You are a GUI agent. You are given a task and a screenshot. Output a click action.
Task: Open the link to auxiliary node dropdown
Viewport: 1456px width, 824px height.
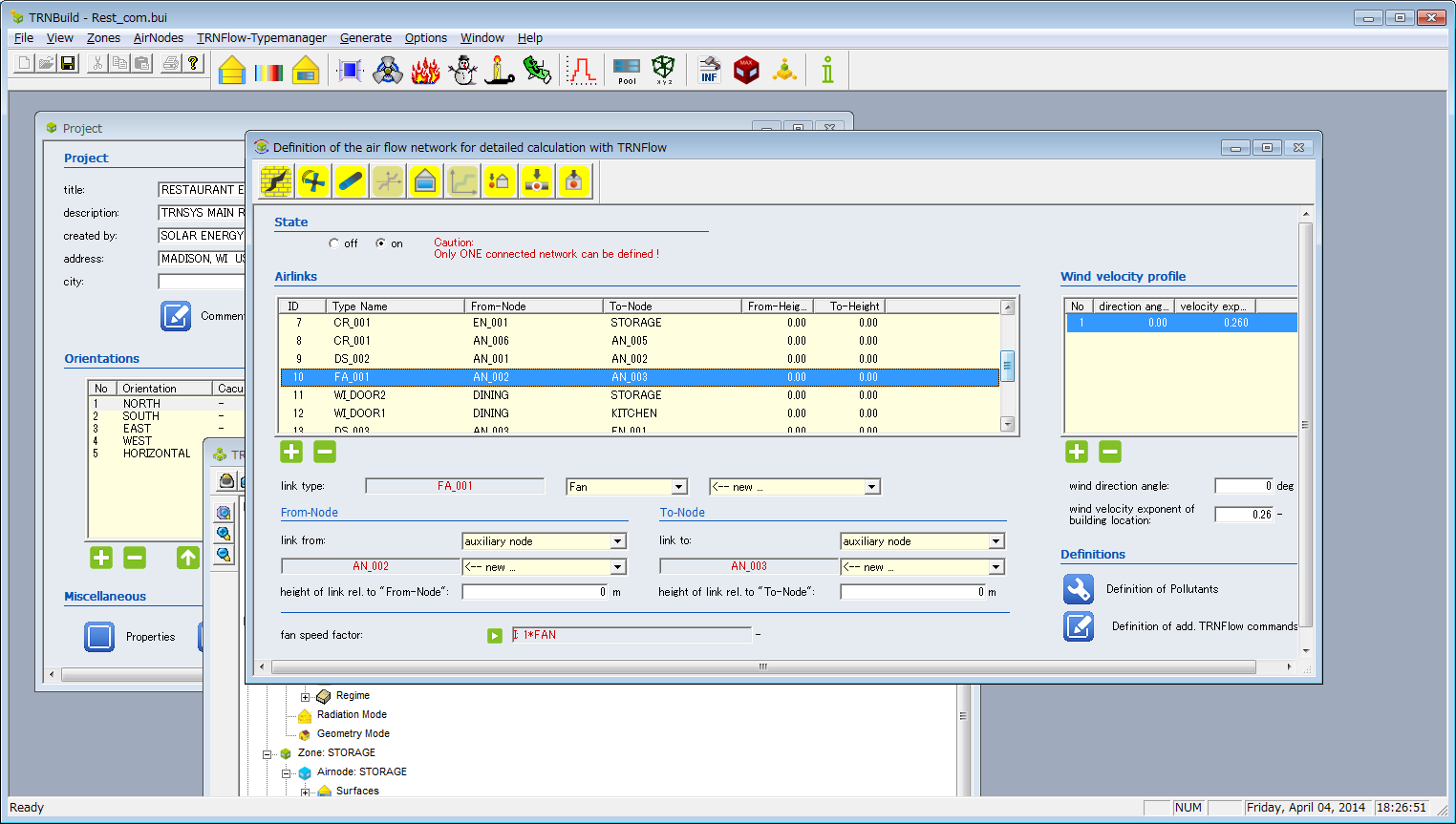[x=996, y=541]
